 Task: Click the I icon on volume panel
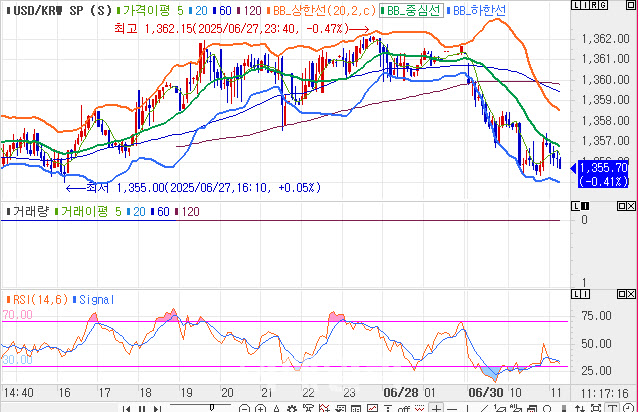(583, 207)
